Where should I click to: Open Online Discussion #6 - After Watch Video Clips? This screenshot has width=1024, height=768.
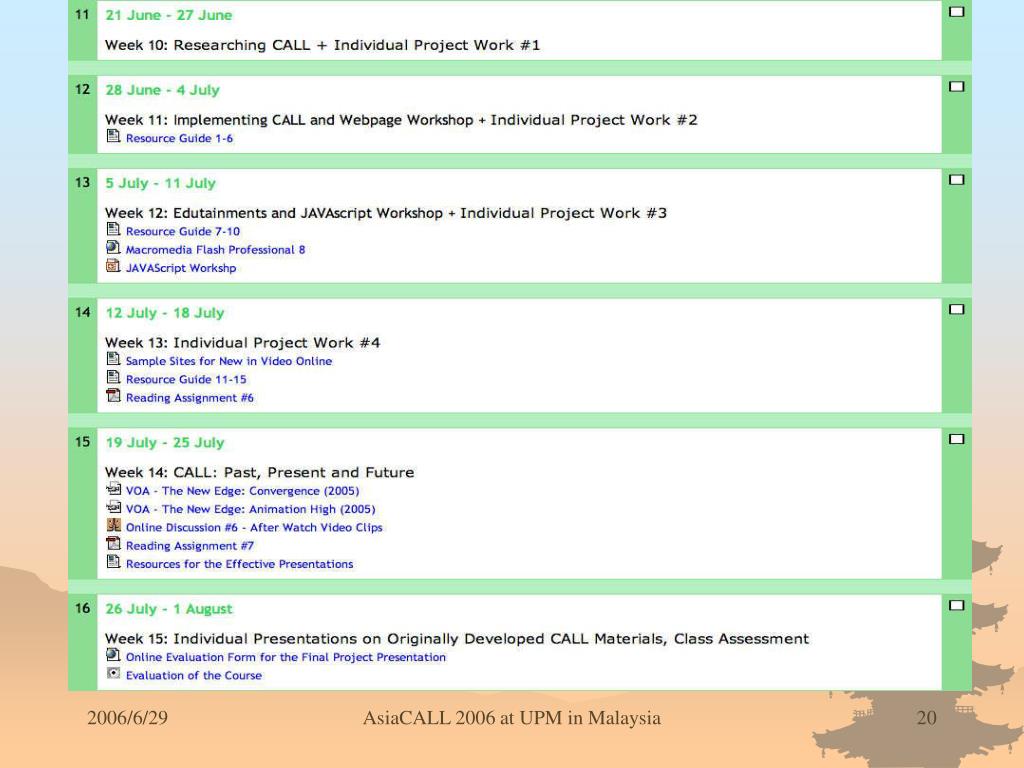coord(254,528)
